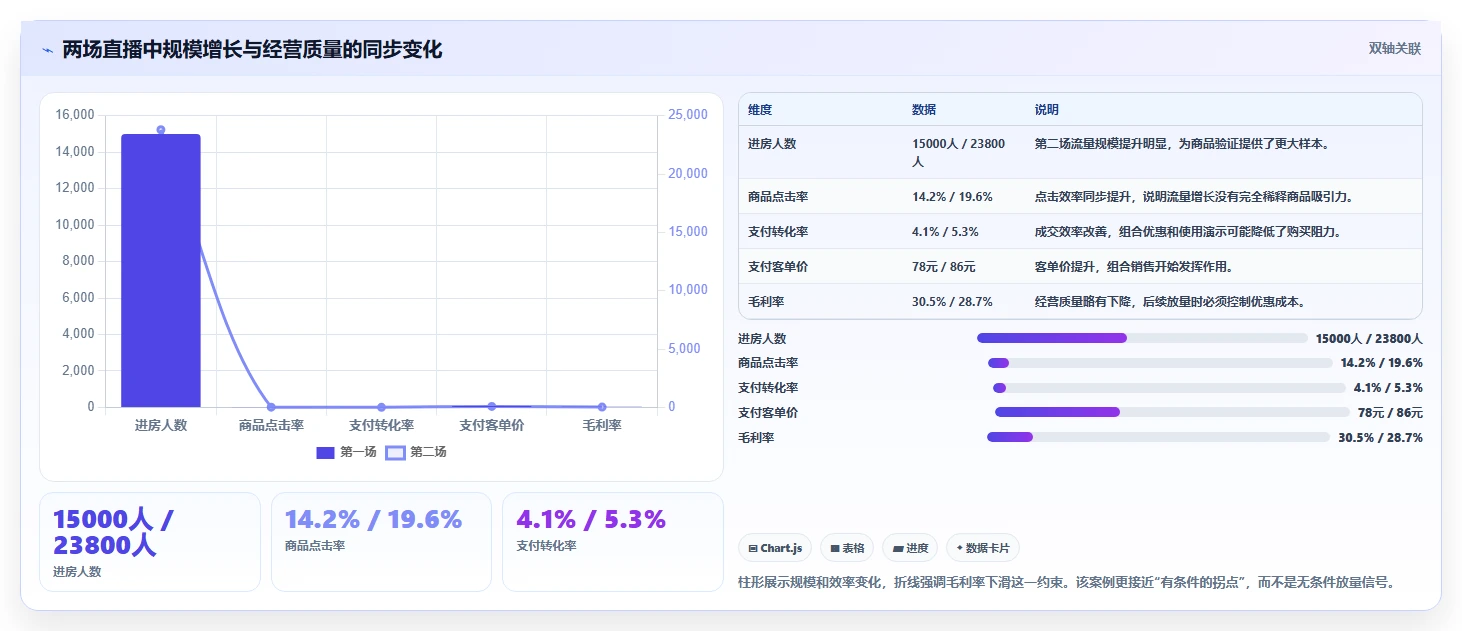
Task: Select the 进度 tag chip
Action: [910, 548]
